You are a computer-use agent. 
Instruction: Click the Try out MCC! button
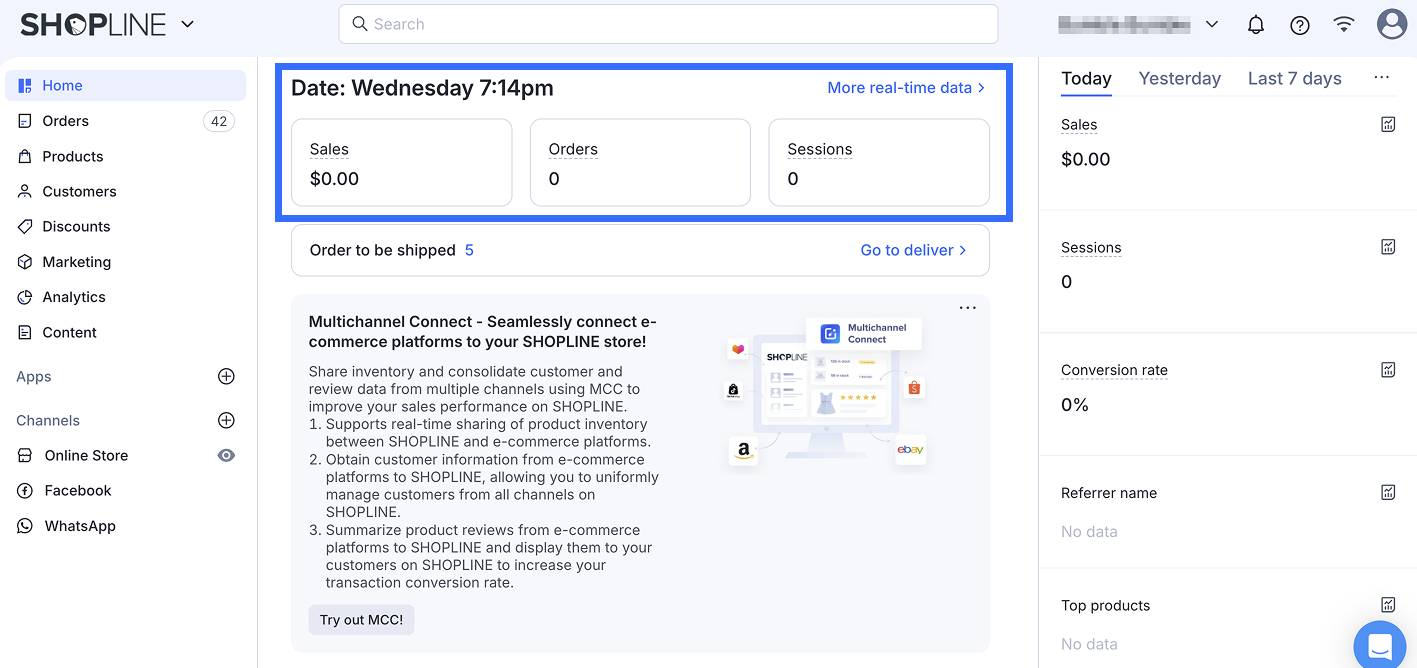pyautogui.click(x=361, y=620)
